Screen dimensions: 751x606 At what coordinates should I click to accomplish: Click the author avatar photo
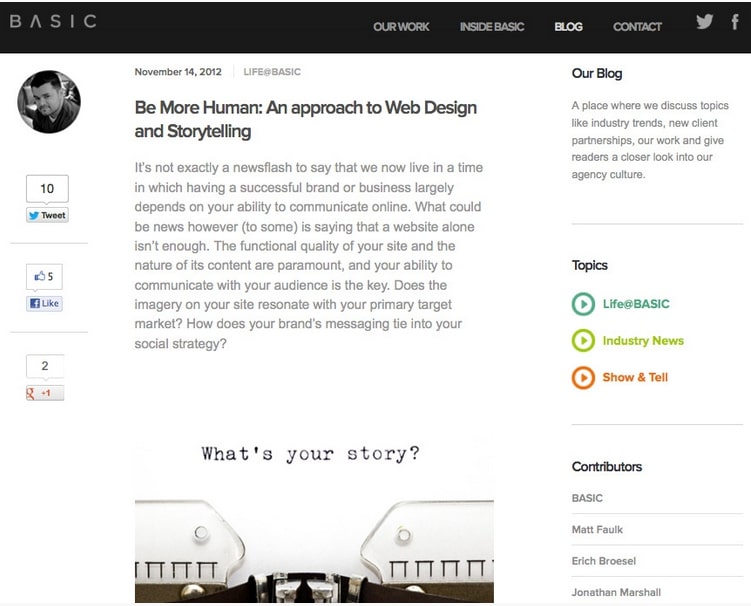click(49, 102)
